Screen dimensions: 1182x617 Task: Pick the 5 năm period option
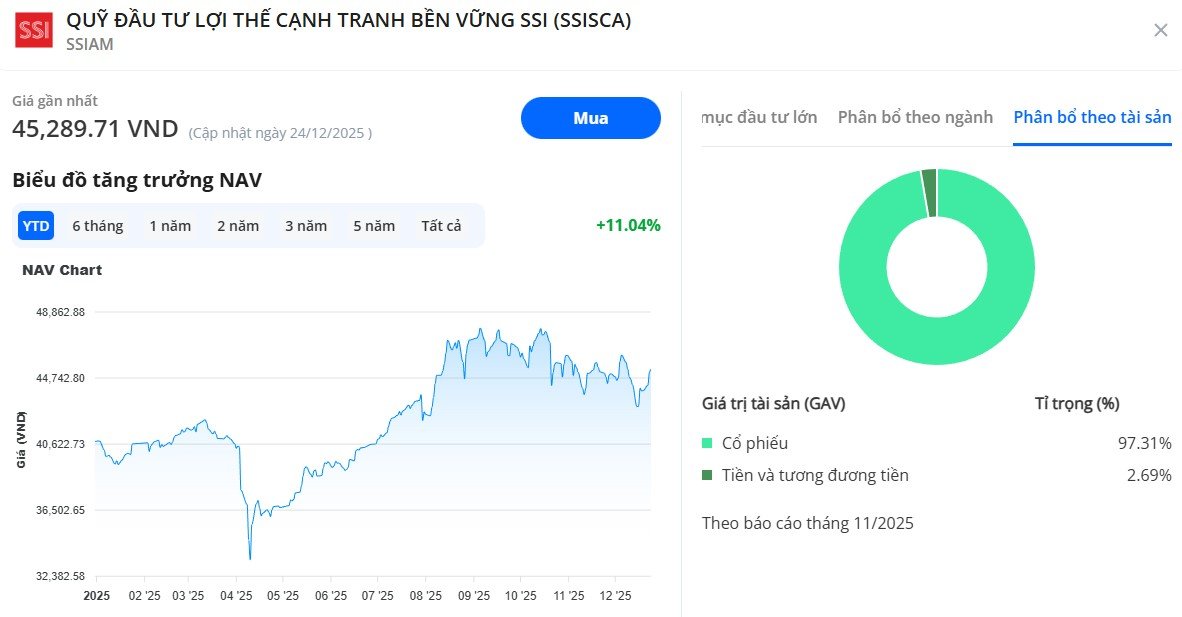pyautogui.click(x=373, y=225)
